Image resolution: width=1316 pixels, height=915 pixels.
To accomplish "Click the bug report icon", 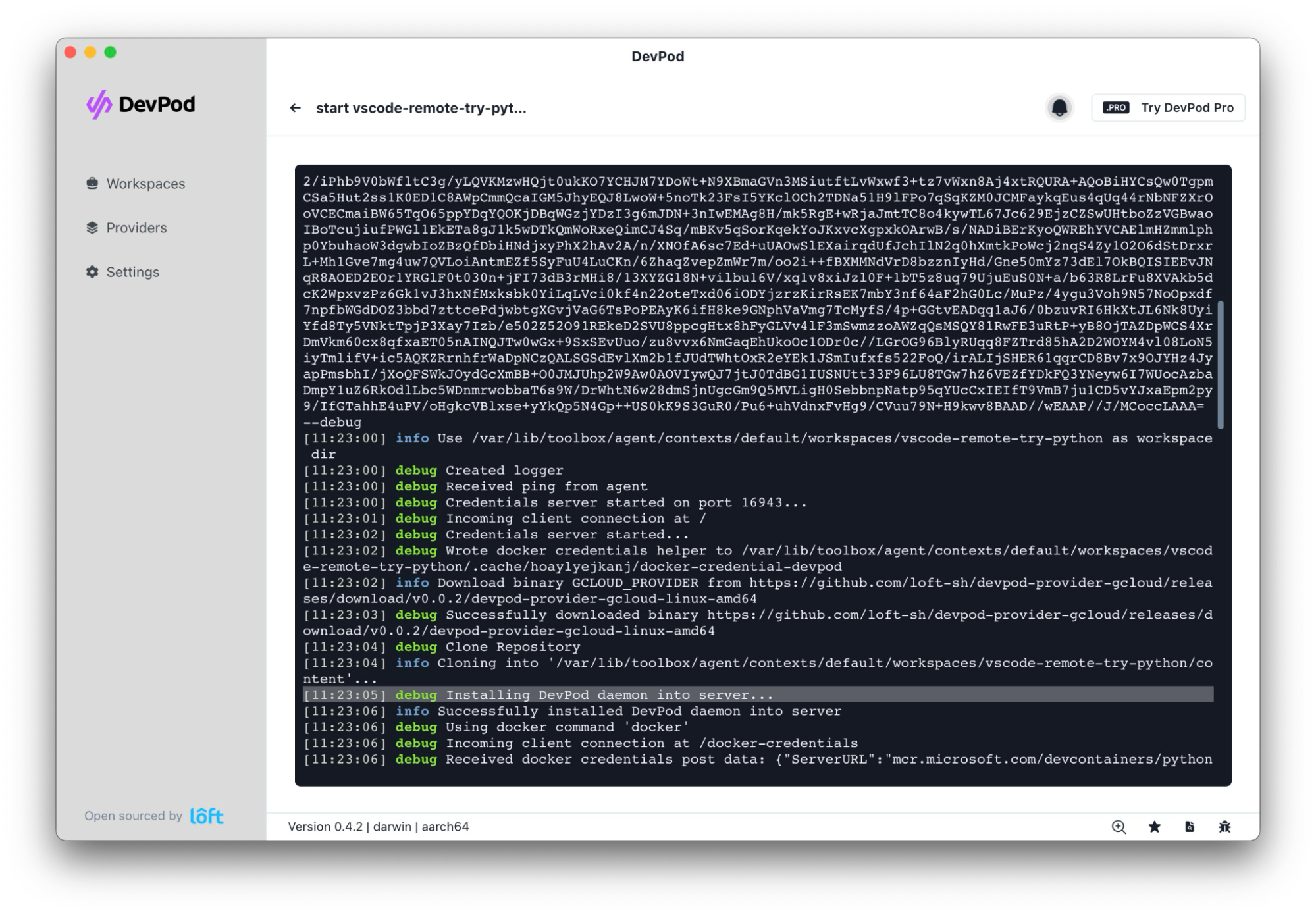I will click(x=1224, y=827).
